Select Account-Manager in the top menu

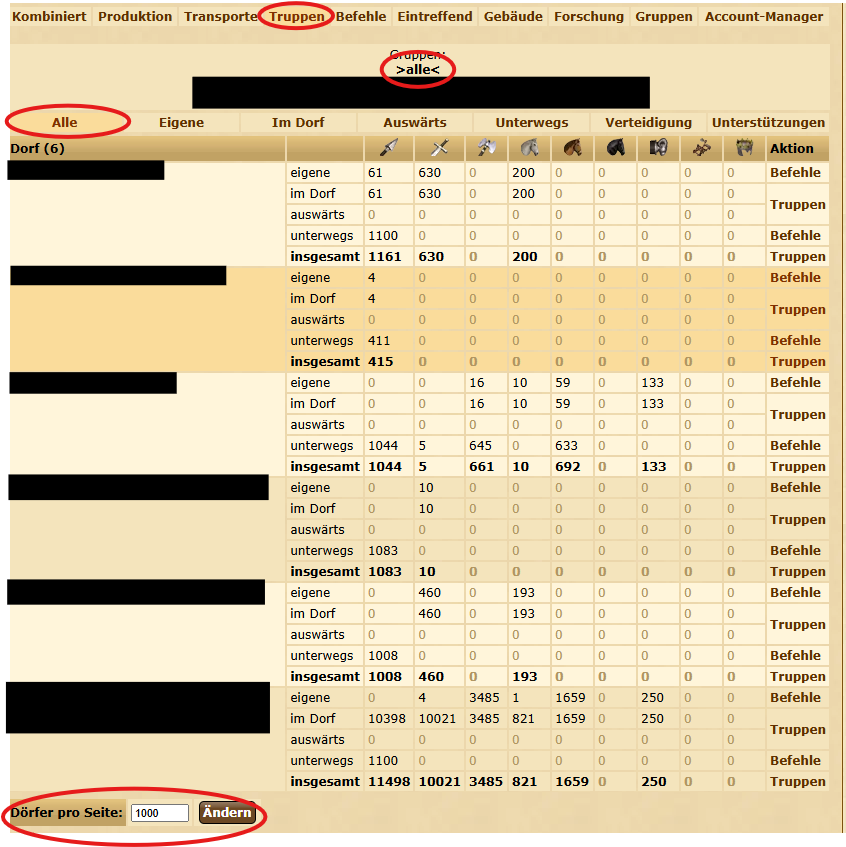(x=763, y=16)
